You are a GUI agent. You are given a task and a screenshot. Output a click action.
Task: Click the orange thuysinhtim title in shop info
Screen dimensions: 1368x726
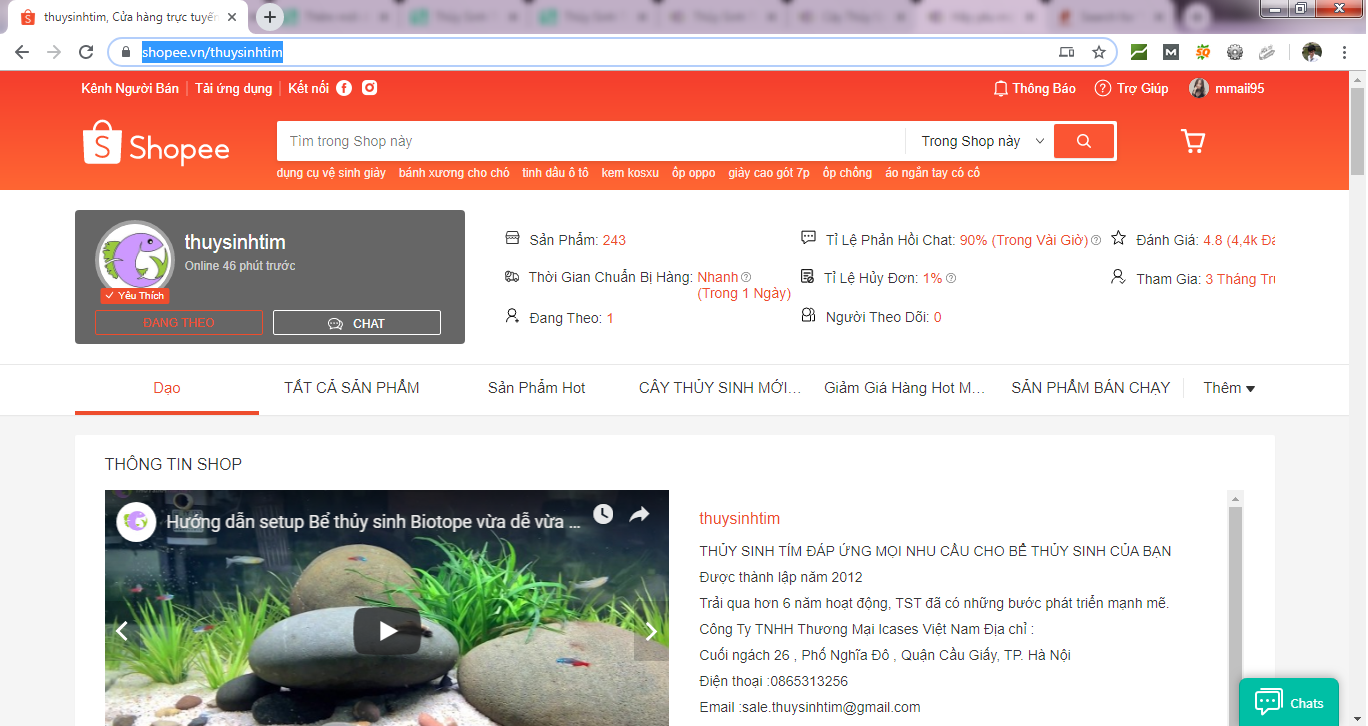[739, 519]
